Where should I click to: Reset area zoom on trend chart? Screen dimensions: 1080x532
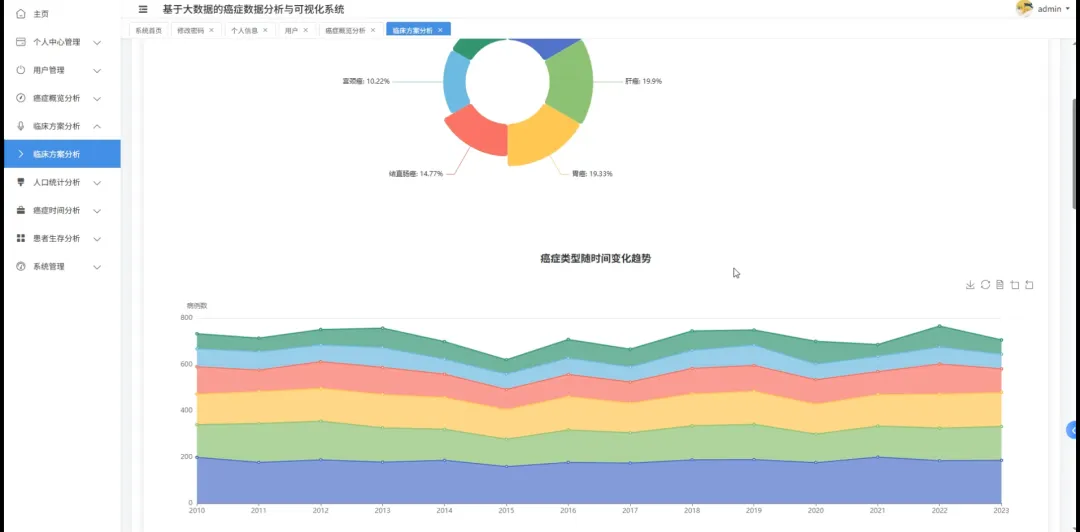click(x=1029, y=285)
